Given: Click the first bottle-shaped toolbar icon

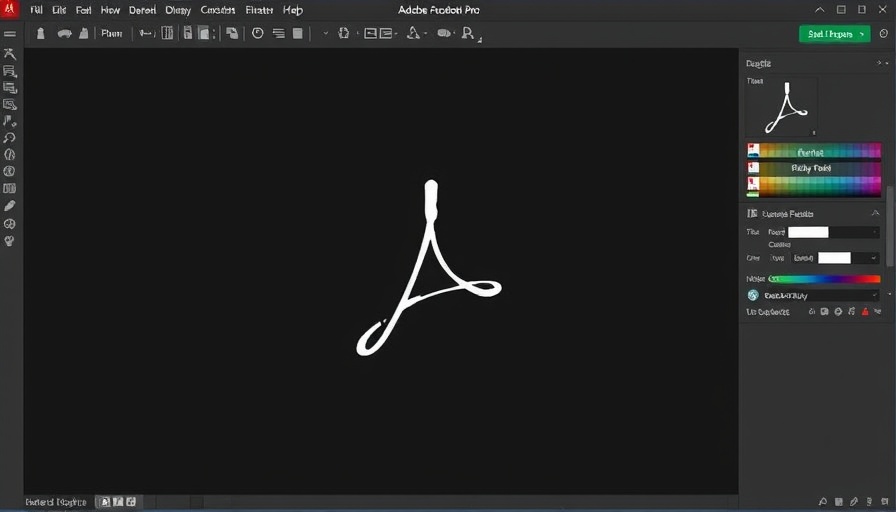Looking at the screenshot, I should 41,33.
